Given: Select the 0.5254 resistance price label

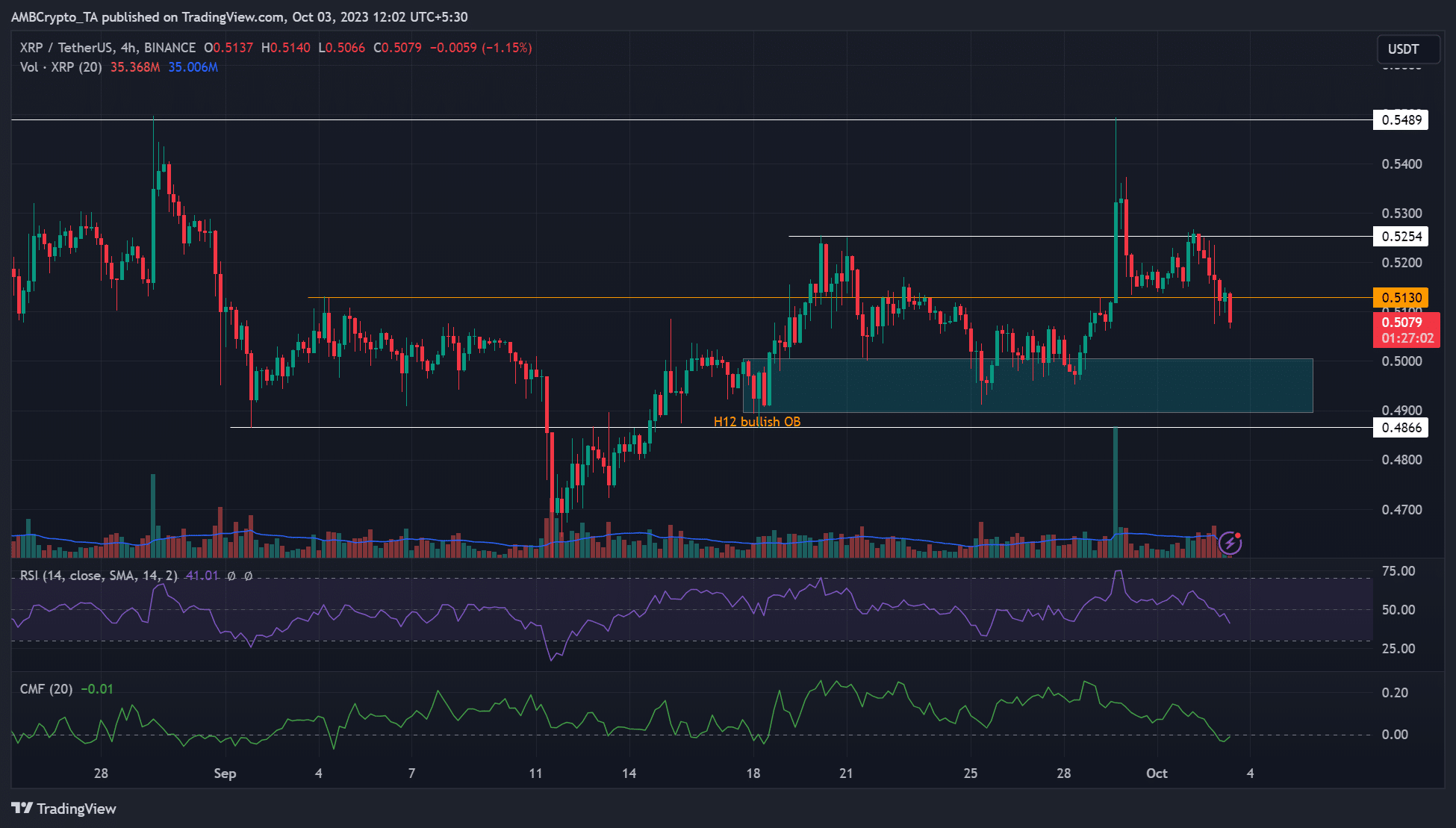Looking at the screenshot, I should (x=1401, y=236).
